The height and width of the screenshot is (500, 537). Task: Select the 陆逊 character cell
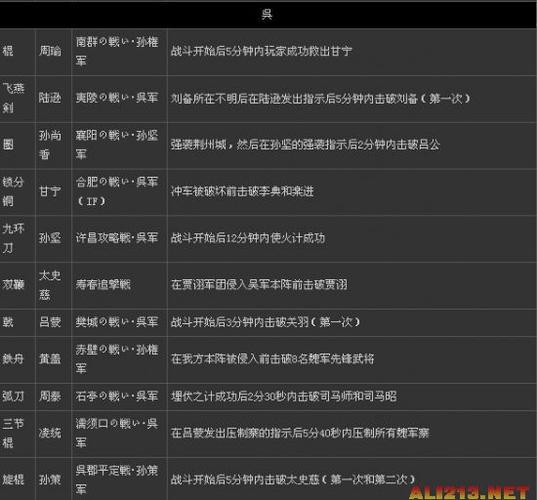click(53, 99)
